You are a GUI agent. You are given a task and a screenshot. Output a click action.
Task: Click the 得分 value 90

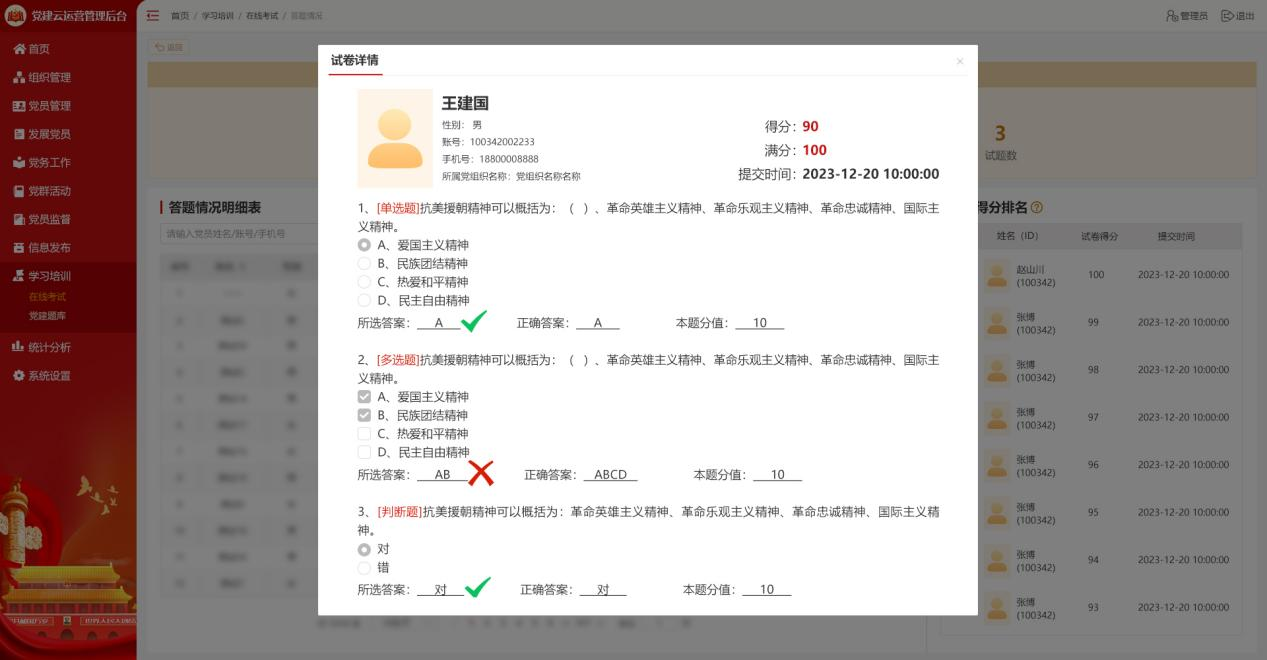[x=810, y=126]
